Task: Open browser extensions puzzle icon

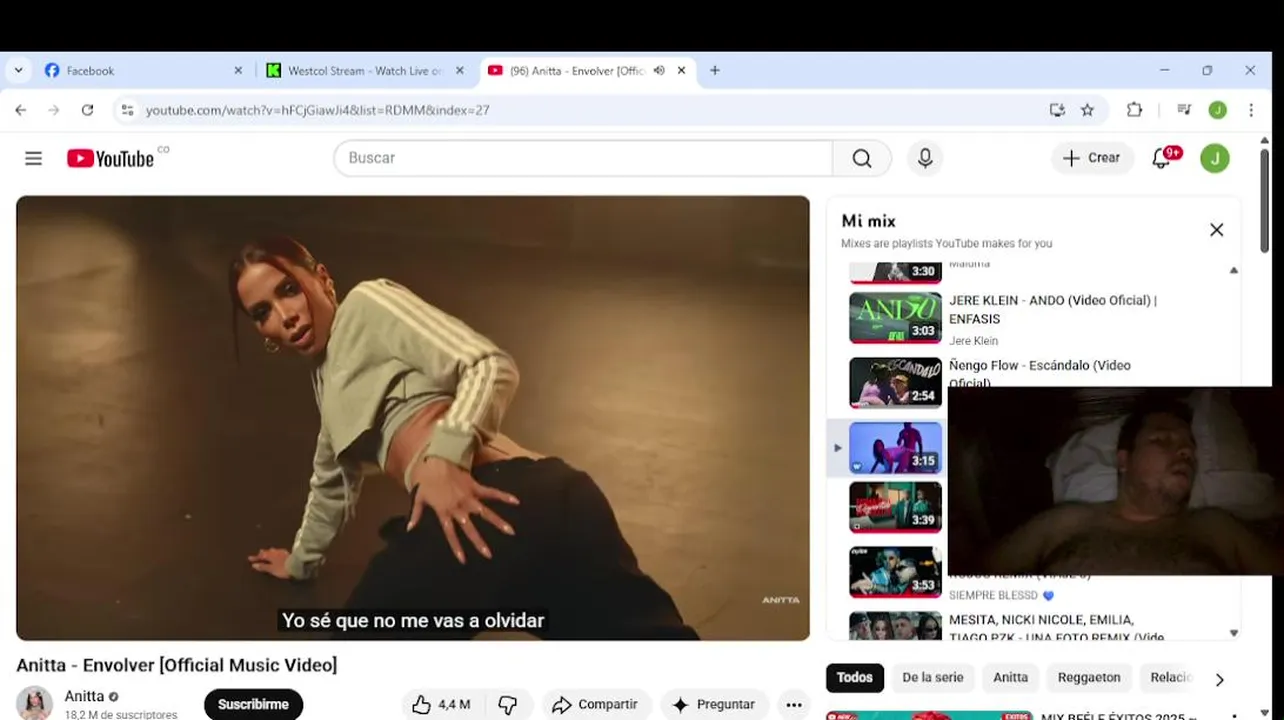Action: [x=1134, y=110]
